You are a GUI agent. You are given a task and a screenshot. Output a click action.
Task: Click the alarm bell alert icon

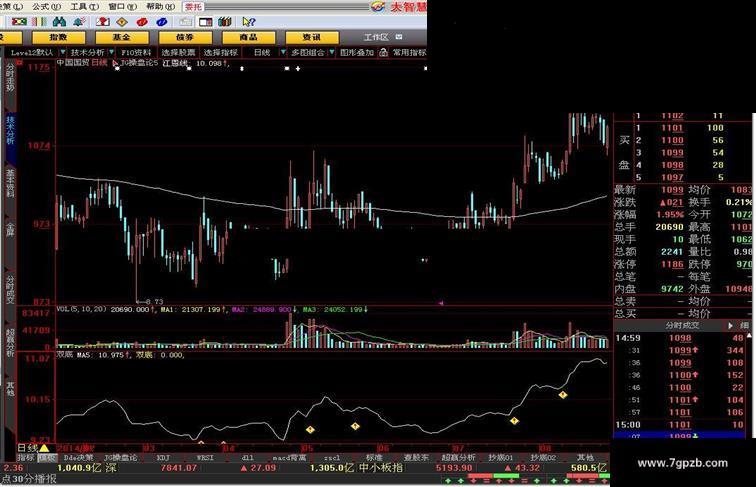click(x=79, y=22)
